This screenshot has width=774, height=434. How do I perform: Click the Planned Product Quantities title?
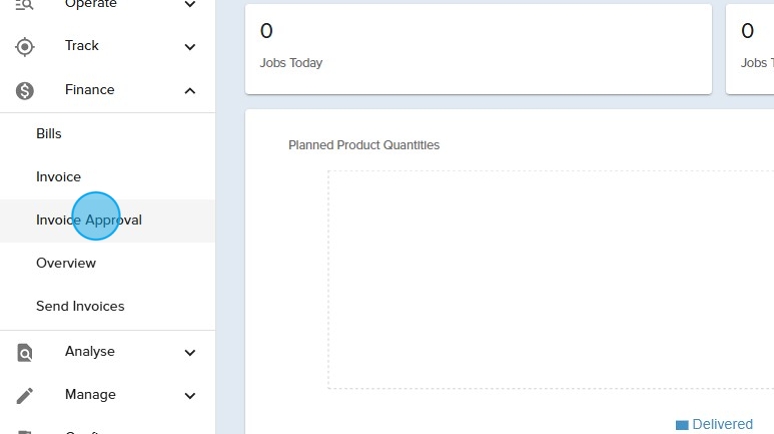click(x=364, y=145)
